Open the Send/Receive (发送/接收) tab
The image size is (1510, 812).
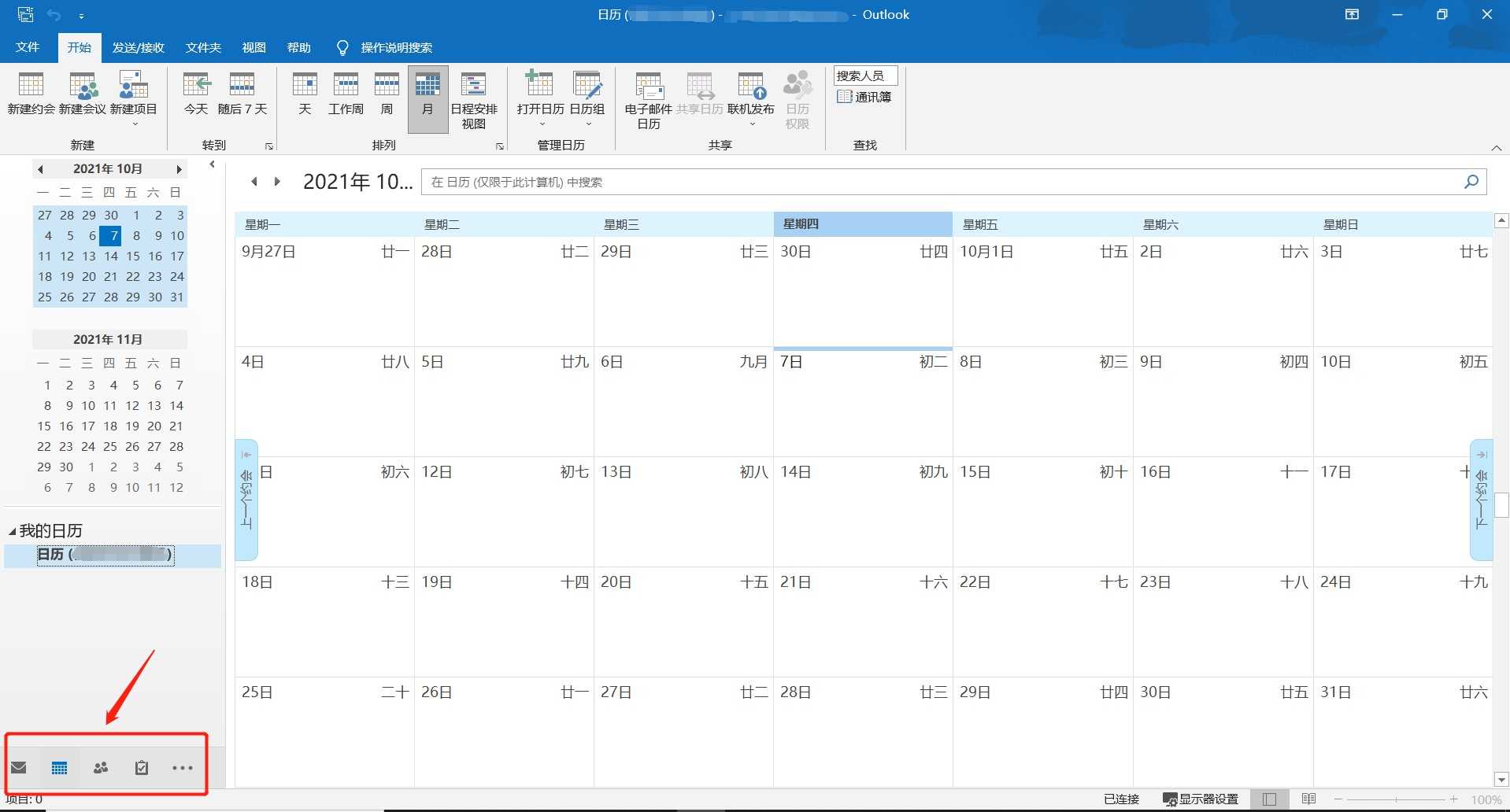click(x=139, y=47)
